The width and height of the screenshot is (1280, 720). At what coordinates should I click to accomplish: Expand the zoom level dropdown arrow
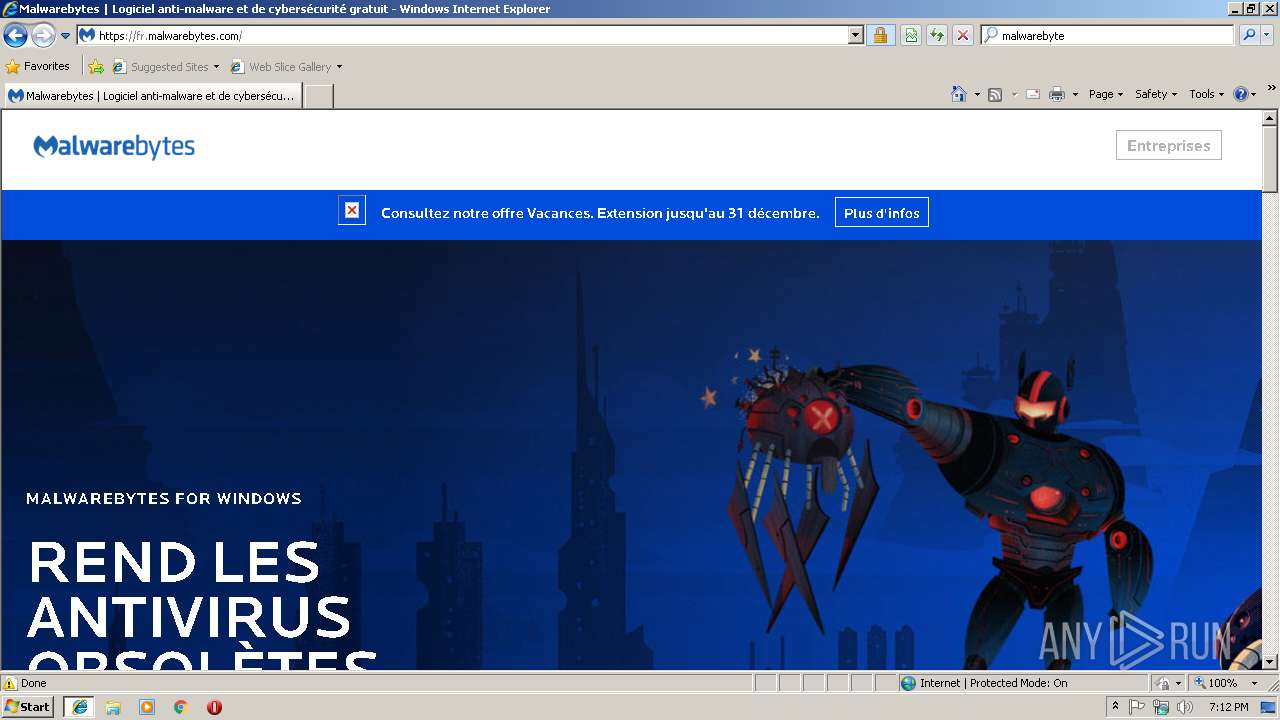click(1254, 683)
